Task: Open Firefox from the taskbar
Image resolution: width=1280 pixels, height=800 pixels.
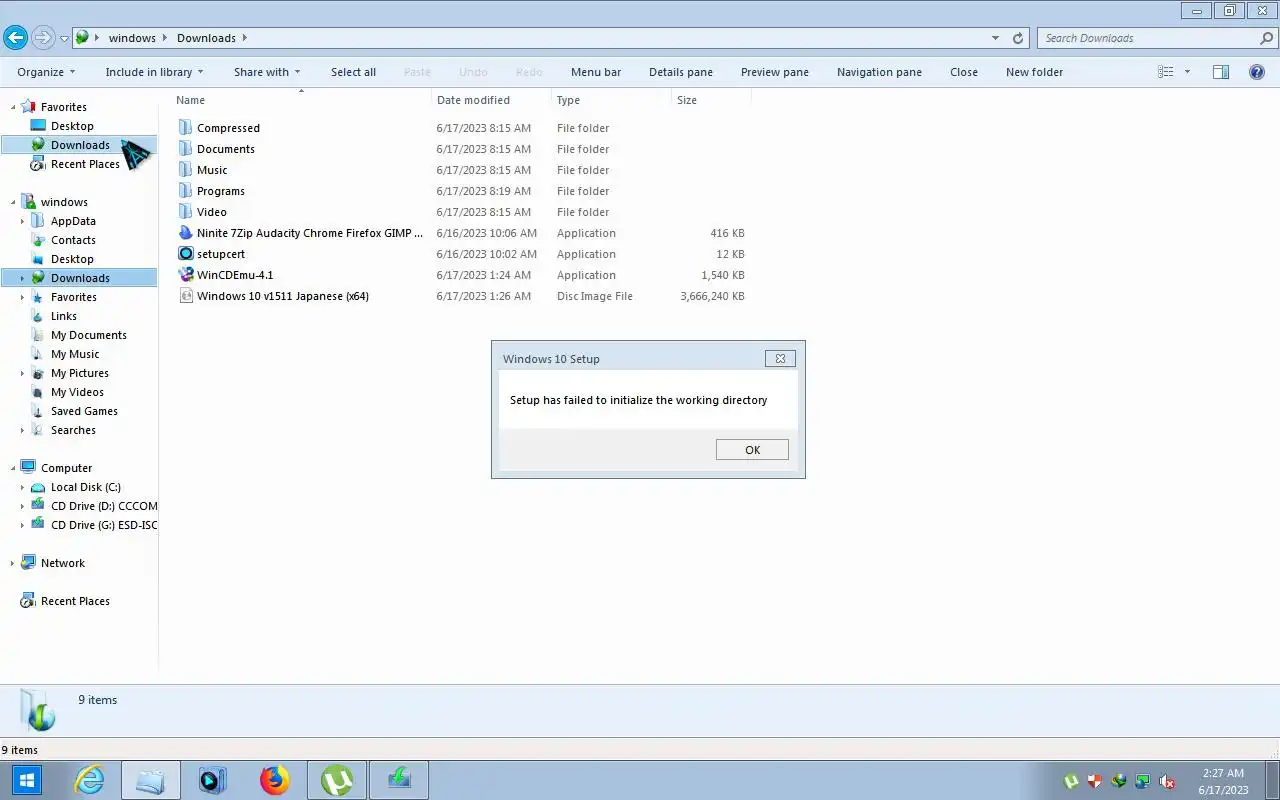Action: [274, 780]
